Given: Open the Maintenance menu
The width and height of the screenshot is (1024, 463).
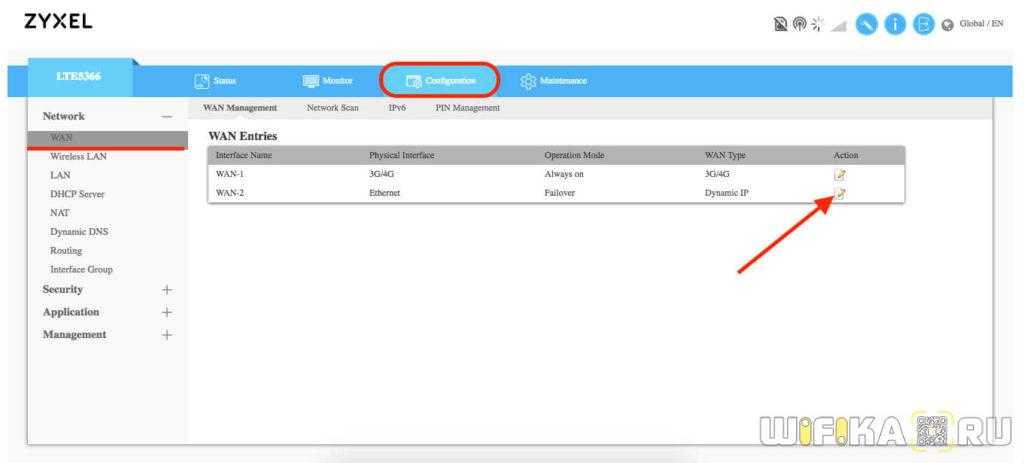Looking at the screenshot, I should pyautogui.click(x=554, y=80).
